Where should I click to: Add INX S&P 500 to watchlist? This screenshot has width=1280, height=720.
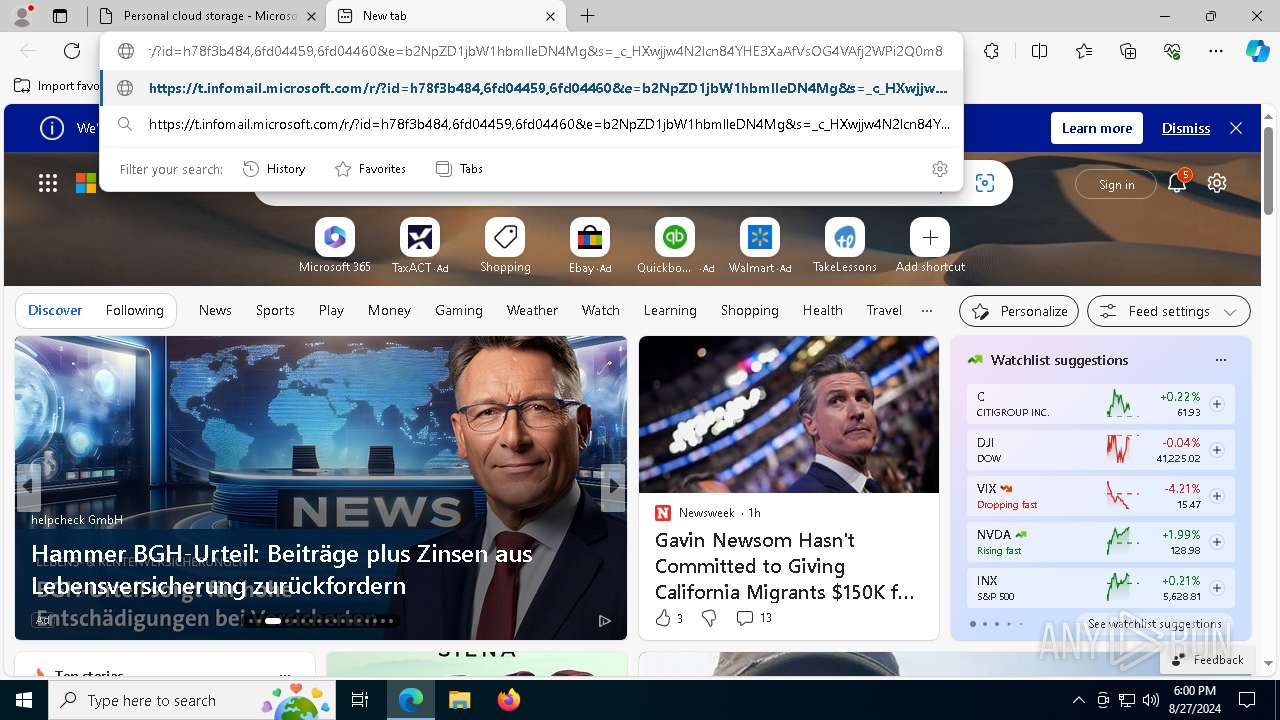[x=1217, y=588]
